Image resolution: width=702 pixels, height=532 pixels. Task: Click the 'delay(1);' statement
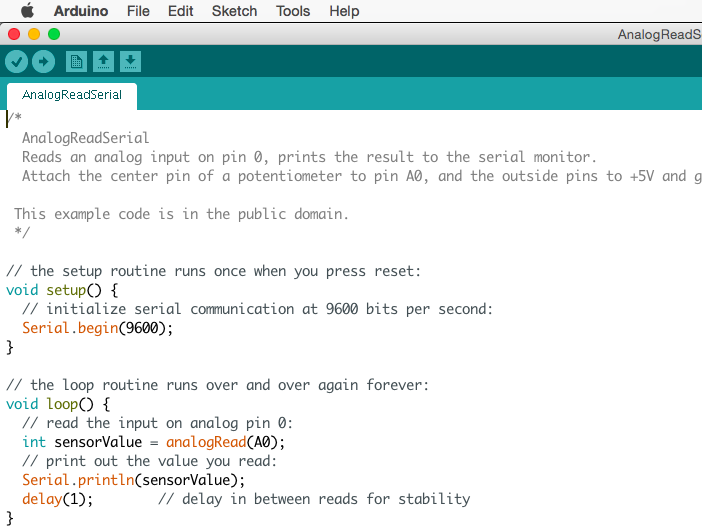pos(58,499)
